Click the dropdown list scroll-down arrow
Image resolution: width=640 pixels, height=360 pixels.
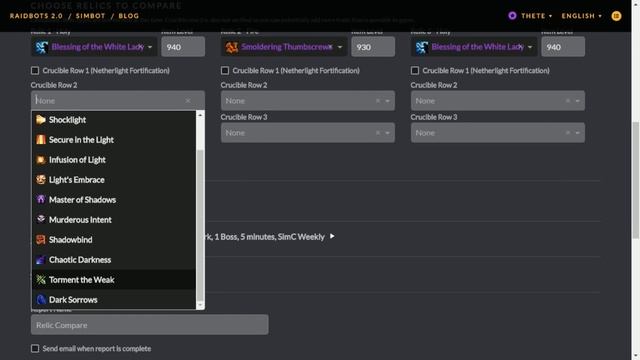(200, 305)
